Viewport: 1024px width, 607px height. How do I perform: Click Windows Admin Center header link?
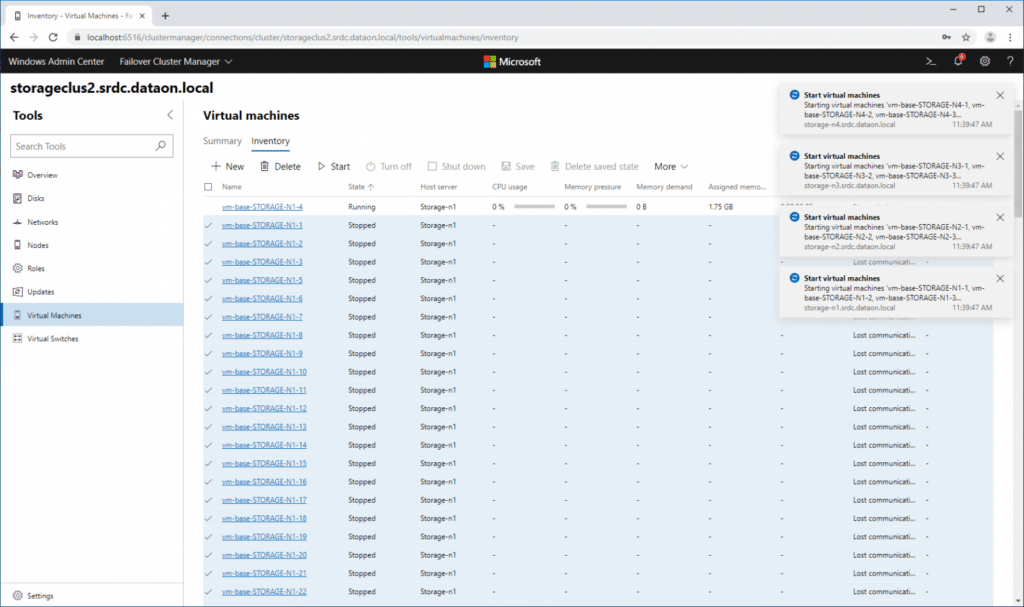coord(56,61)
